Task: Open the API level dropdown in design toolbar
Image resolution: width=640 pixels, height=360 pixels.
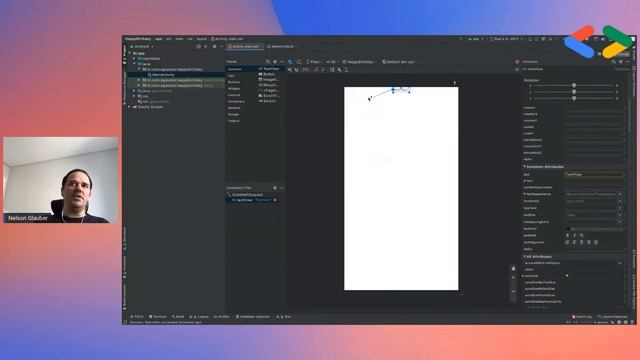Action: pos(332,62)
